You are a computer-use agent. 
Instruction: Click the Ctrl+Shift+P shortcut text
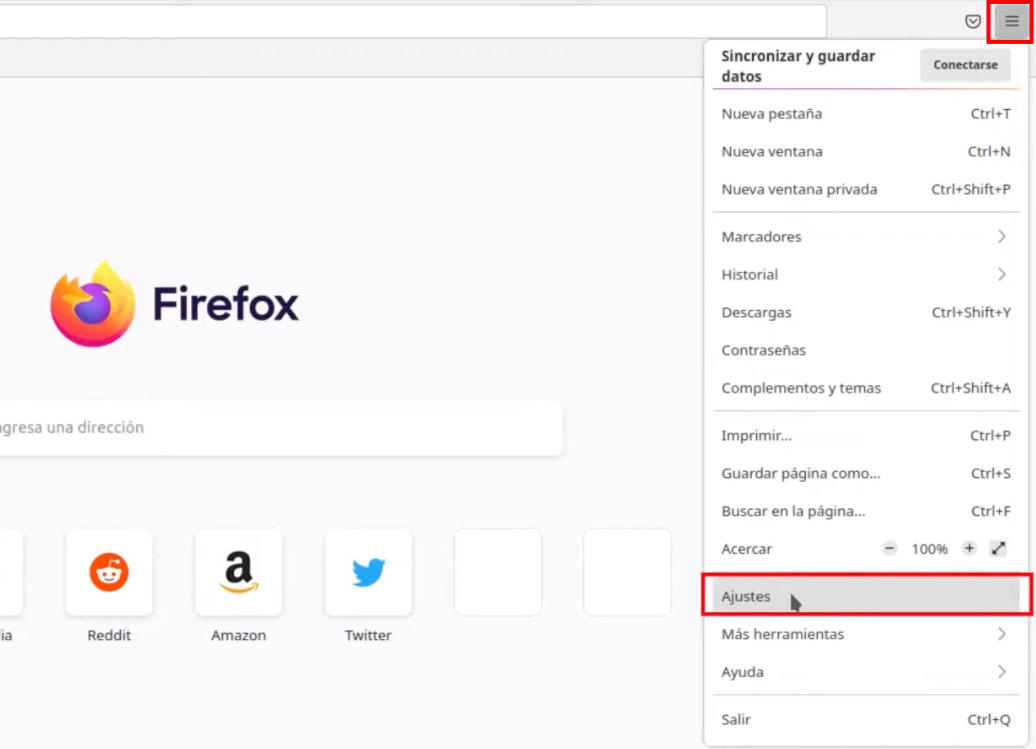click(x=971, y=190)
